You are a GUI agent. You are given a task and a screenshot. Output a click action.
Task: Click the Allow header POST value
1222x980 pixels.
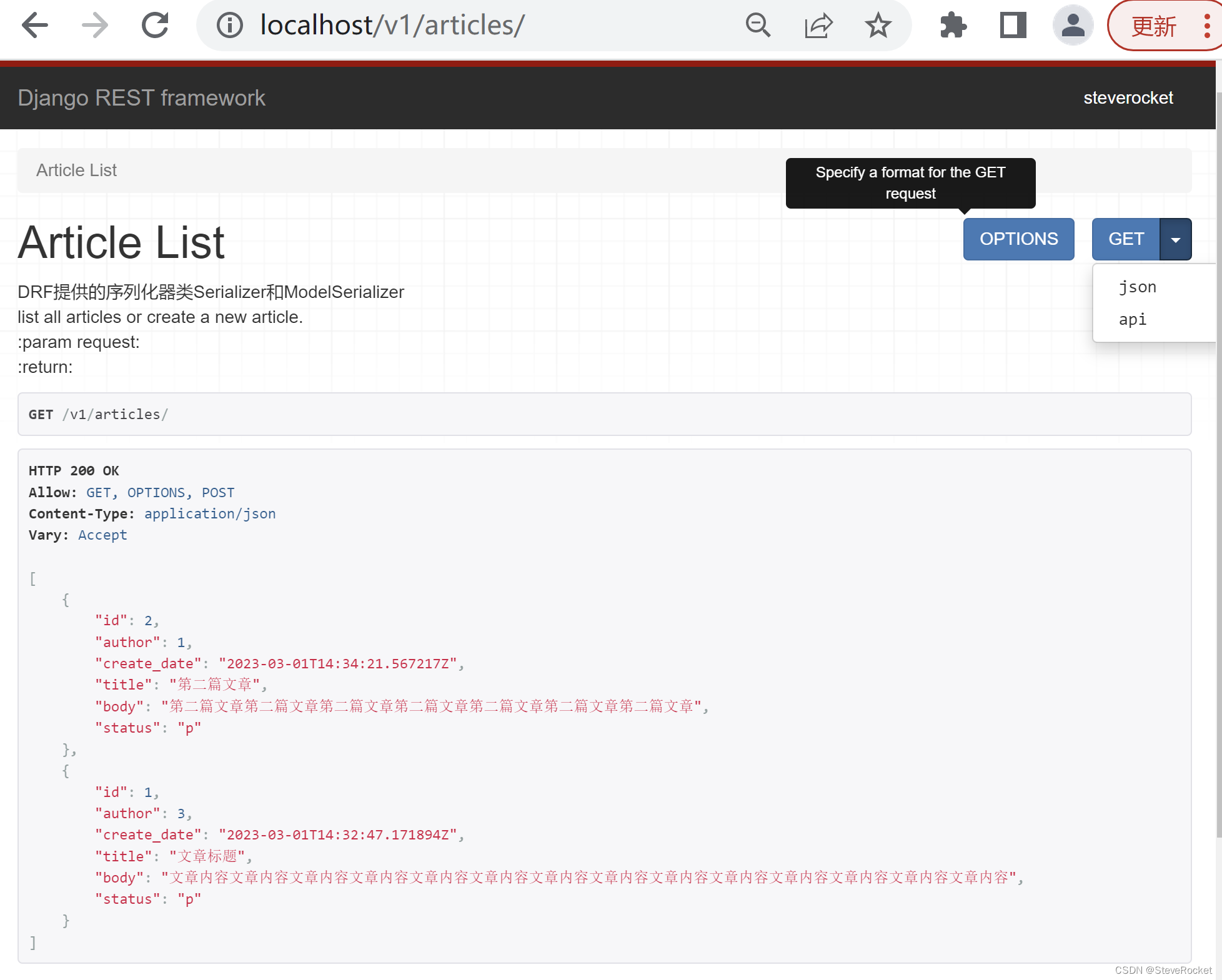218,492
